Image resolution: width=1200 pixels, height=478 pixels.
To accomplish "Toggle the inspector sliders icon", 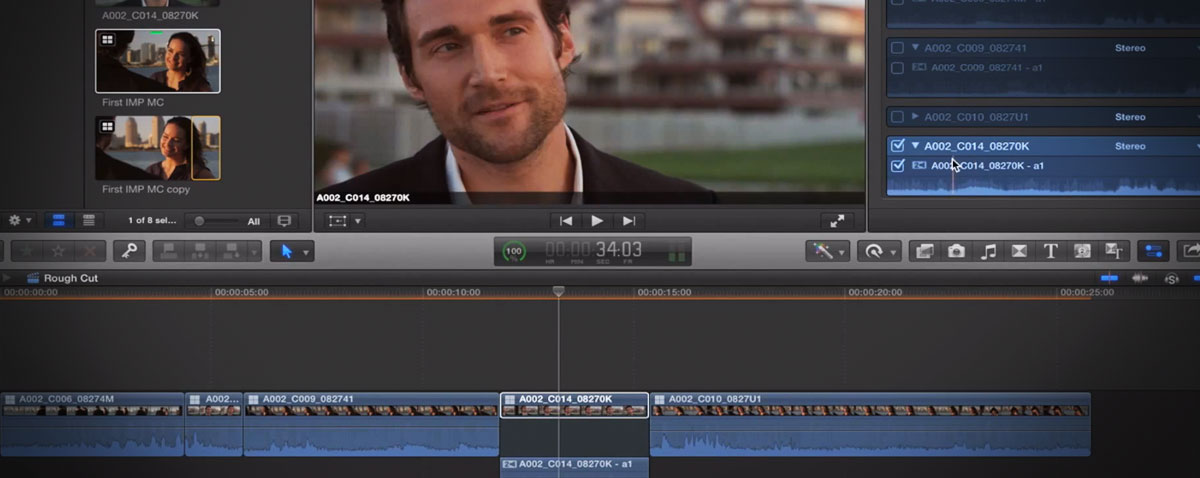I will point(1154,251).
